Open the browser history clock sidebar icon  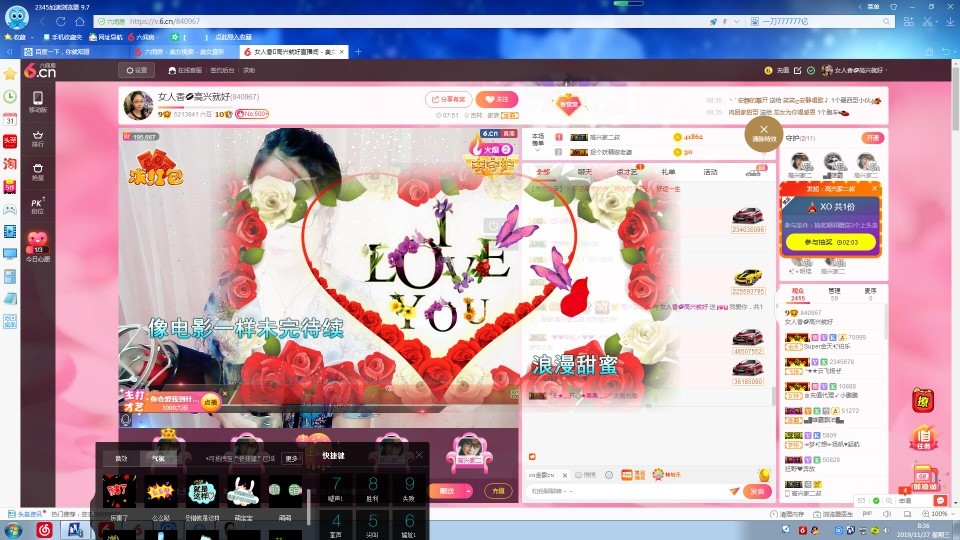pos(10,96)
